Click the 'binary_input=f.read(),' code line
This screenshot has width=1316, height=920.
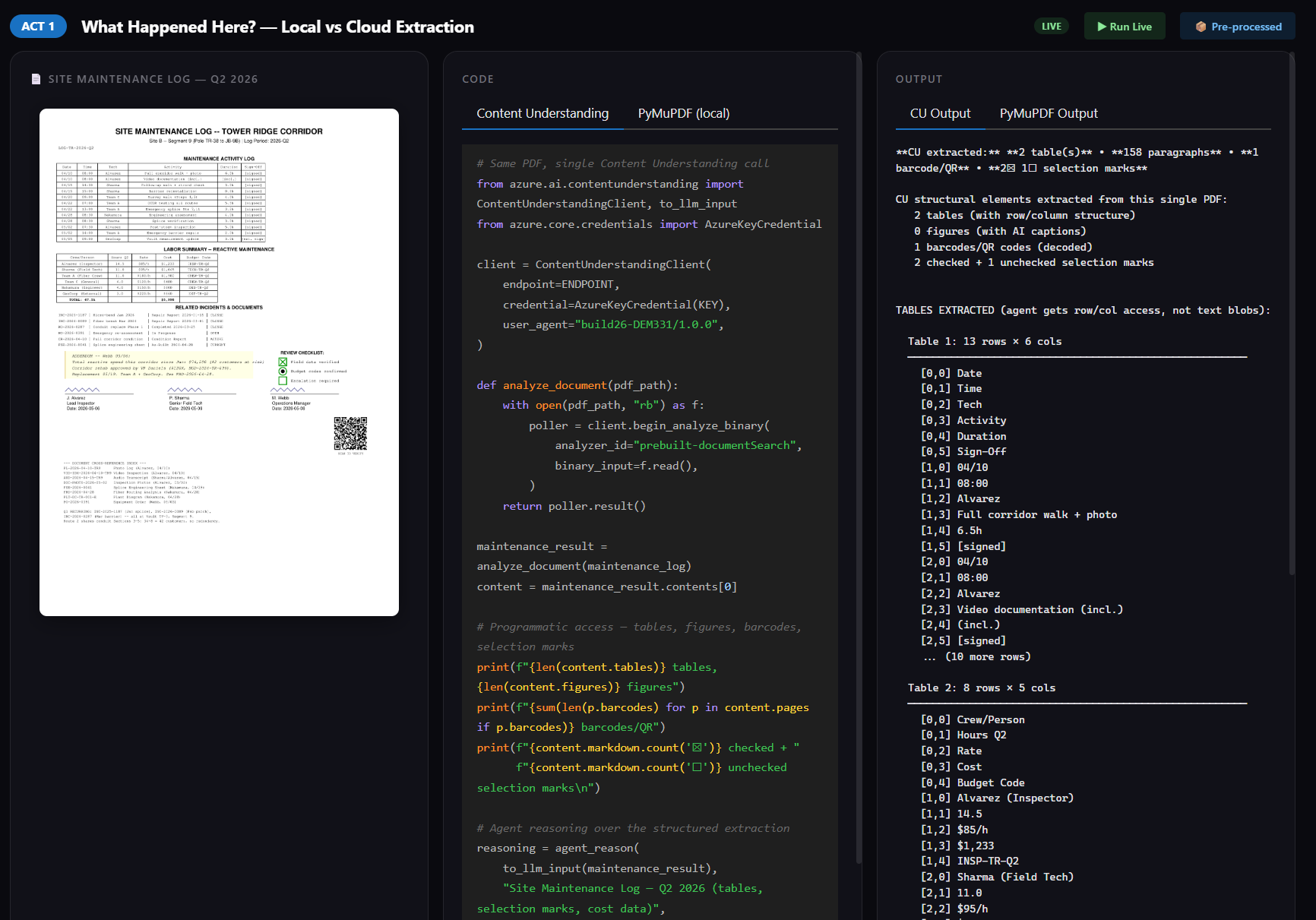[626, 466]
